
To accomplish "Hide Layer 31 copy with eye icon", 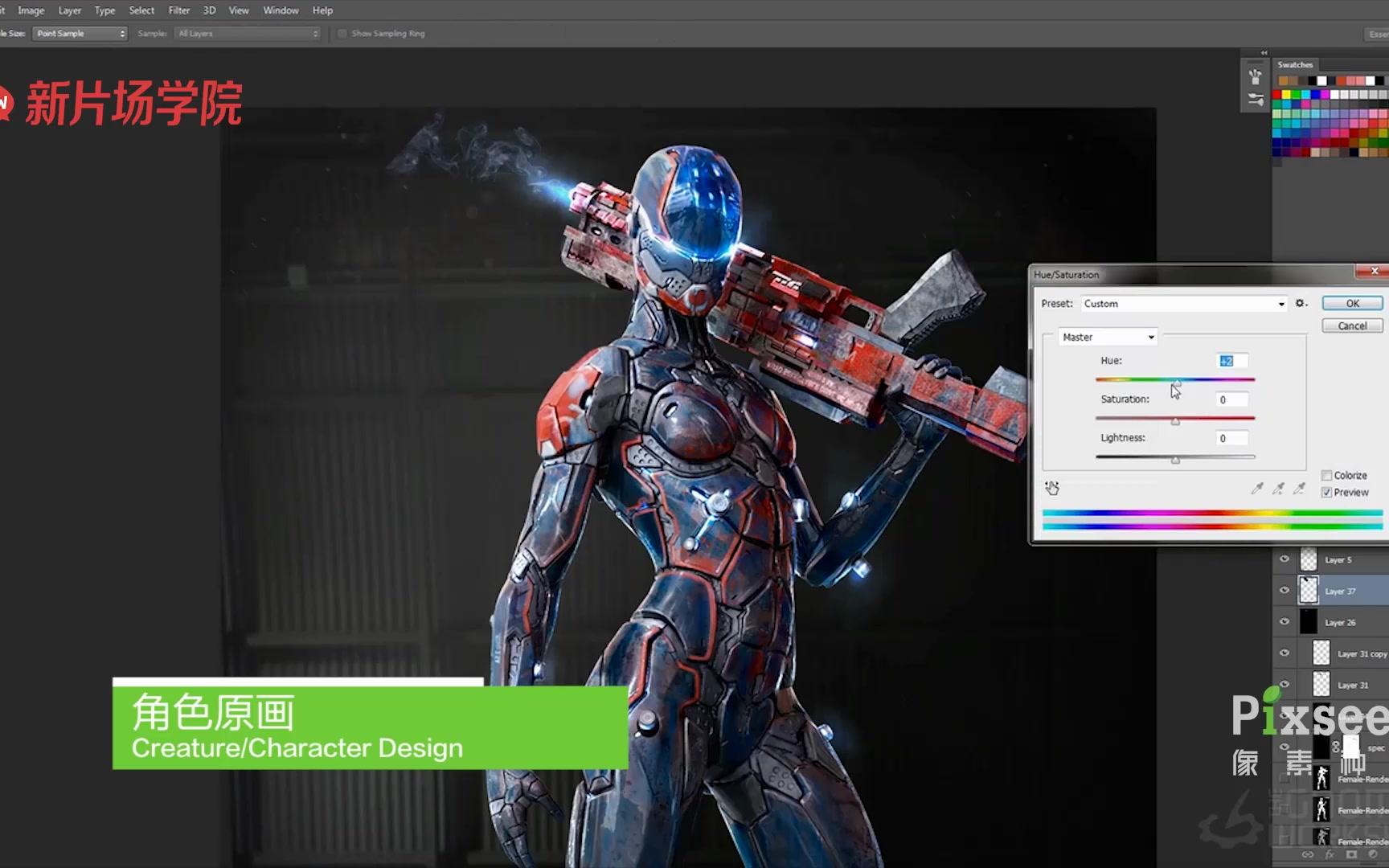I will coord(1285,653).
